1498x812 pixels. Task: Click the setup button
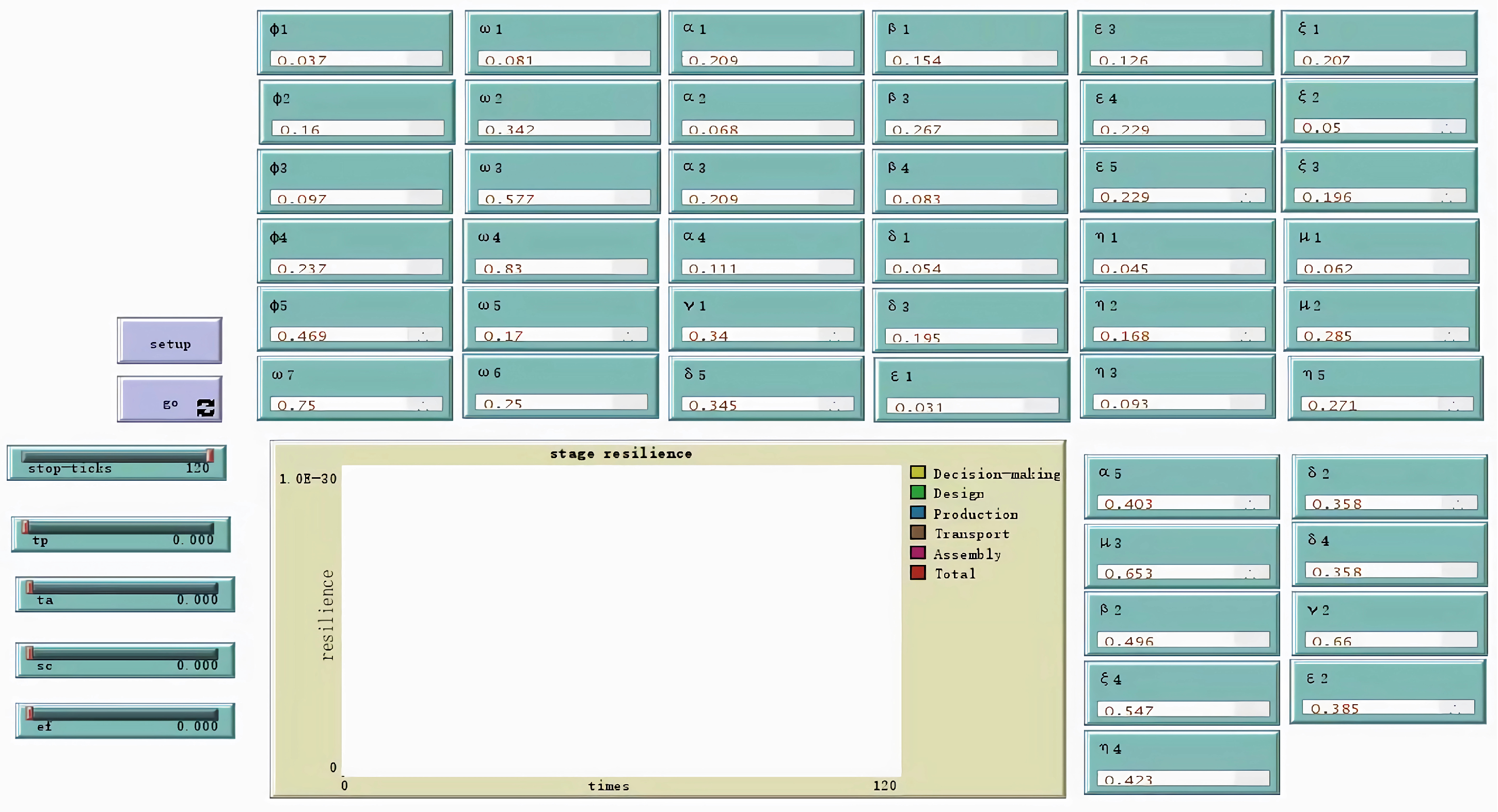[169, 342]
